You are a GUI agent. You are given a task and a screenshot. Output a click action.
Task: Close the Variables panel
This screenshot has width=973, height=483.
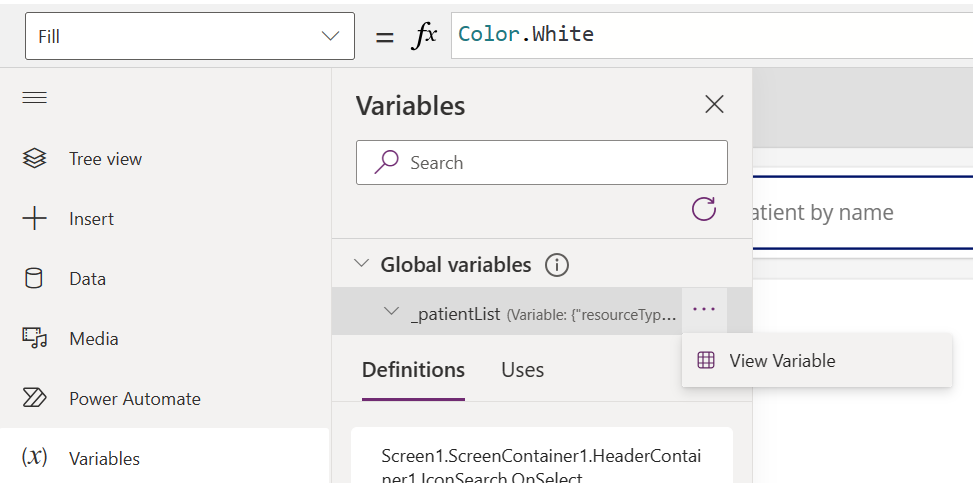point(714,104)
